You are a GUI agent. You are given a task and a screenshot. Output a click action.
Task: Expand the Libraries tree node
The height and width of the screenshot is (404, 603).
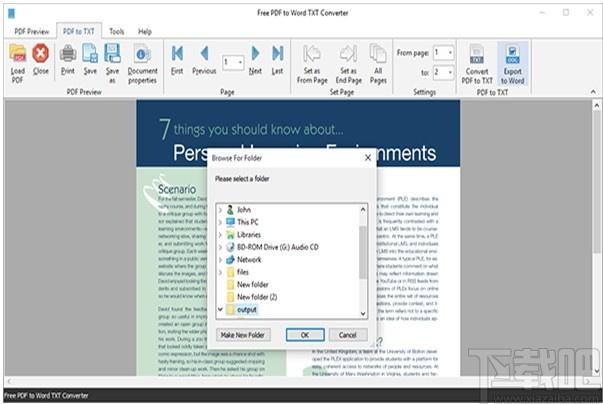click(220, 235)
